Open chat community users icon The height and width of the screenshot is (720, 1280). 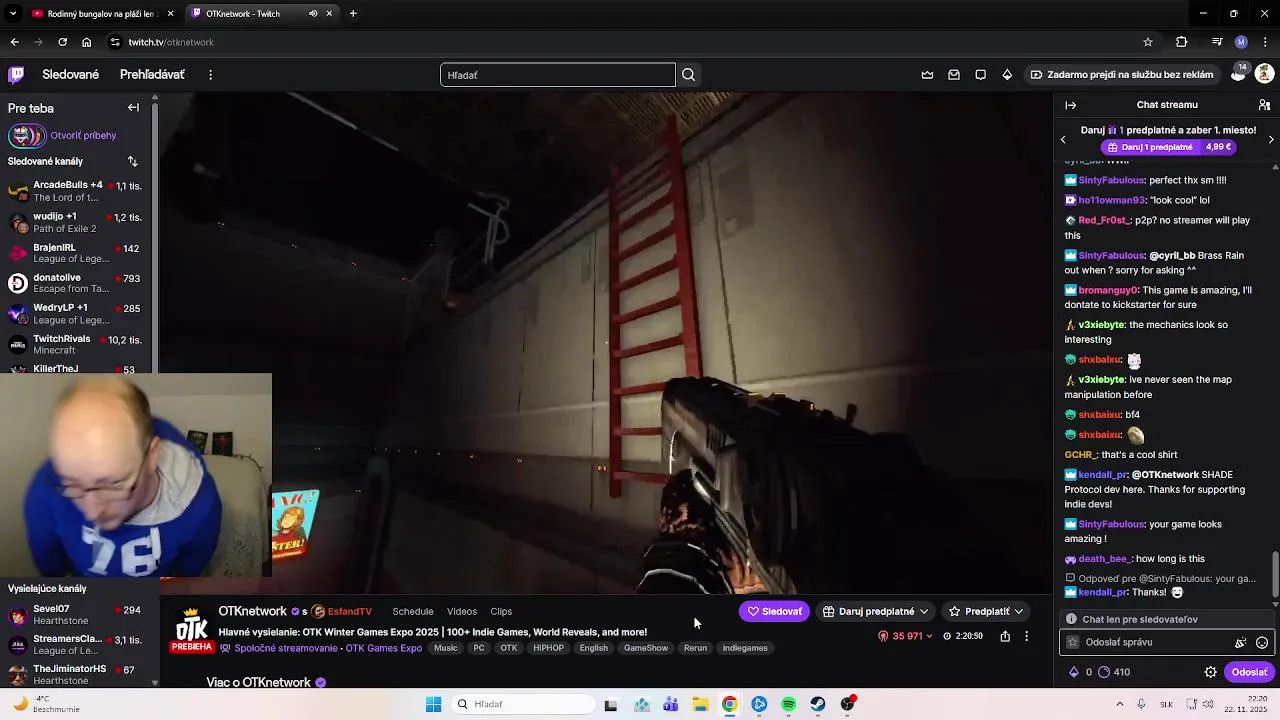pos(1264,105)
